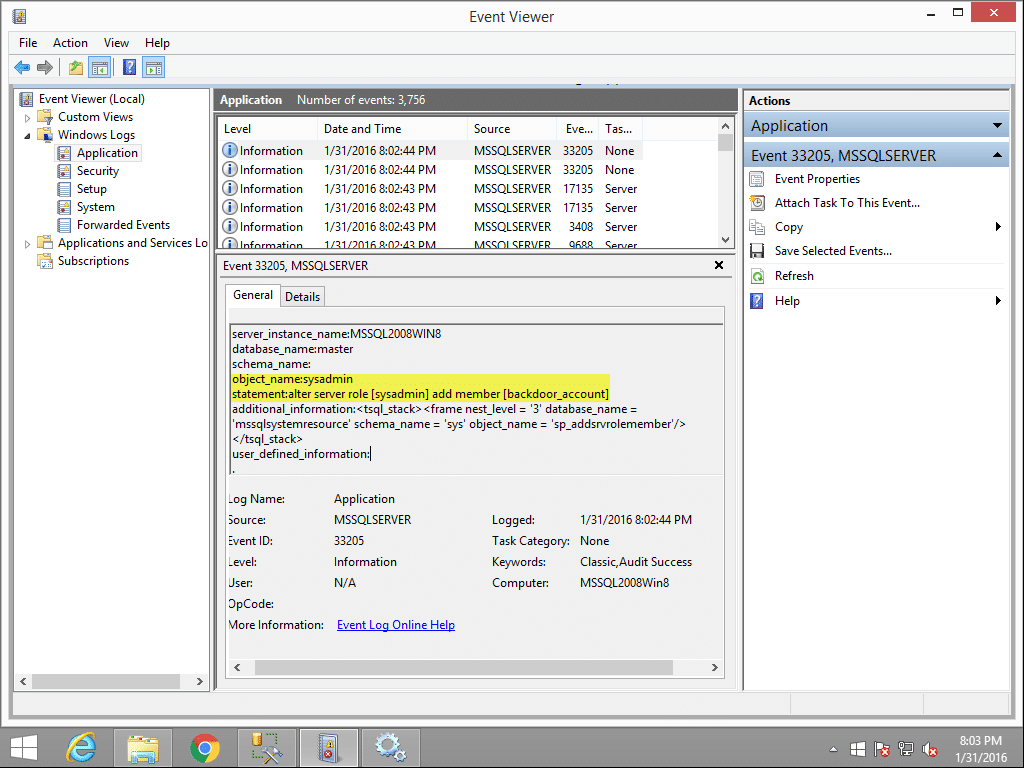This screenshot has width=1024, height=768.
Task: Show hidden tray icons arrow
Action: click(x=833, y=750)
